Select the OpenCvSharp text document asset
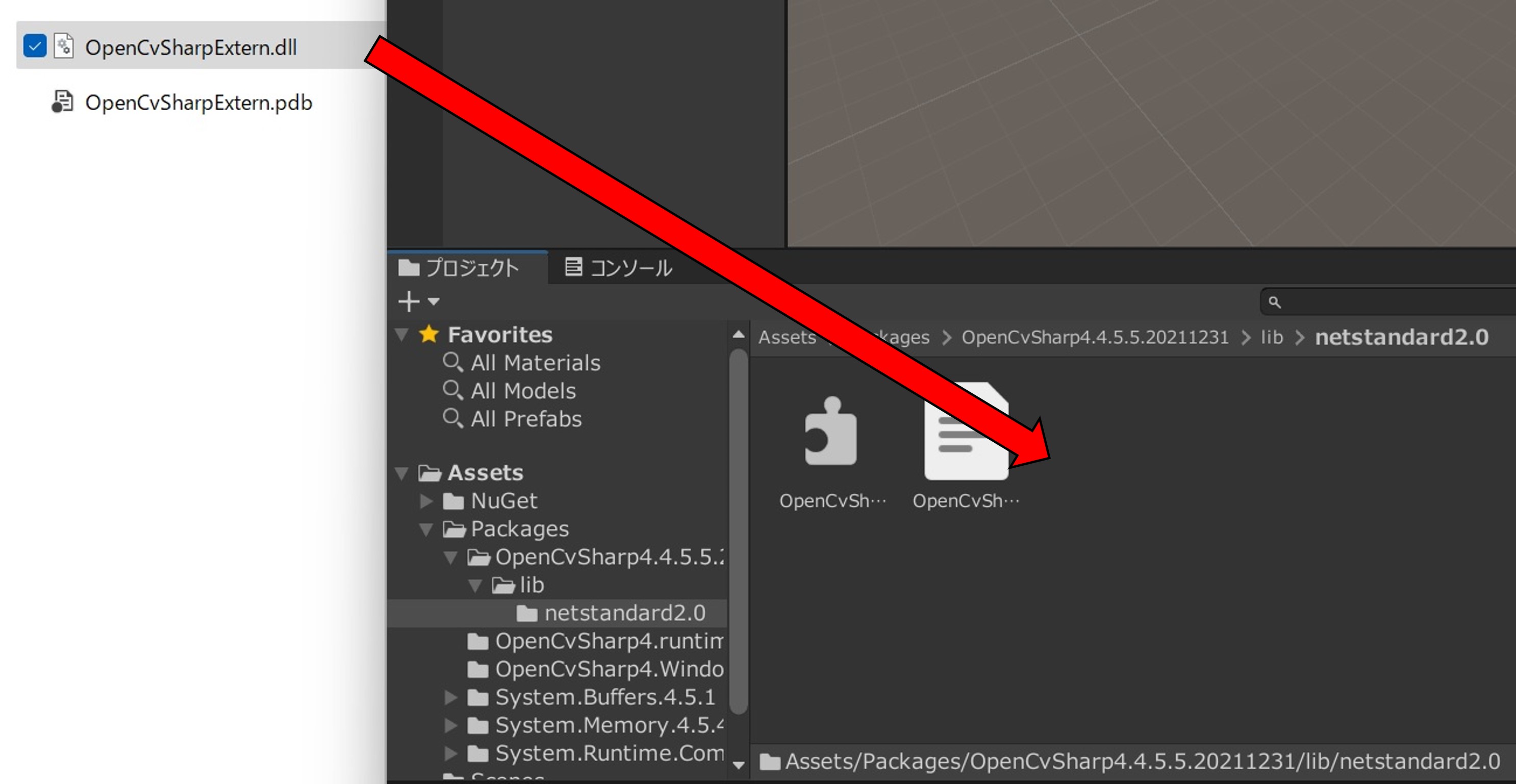This screenshot has width=1516, height=784. (966, 432)
